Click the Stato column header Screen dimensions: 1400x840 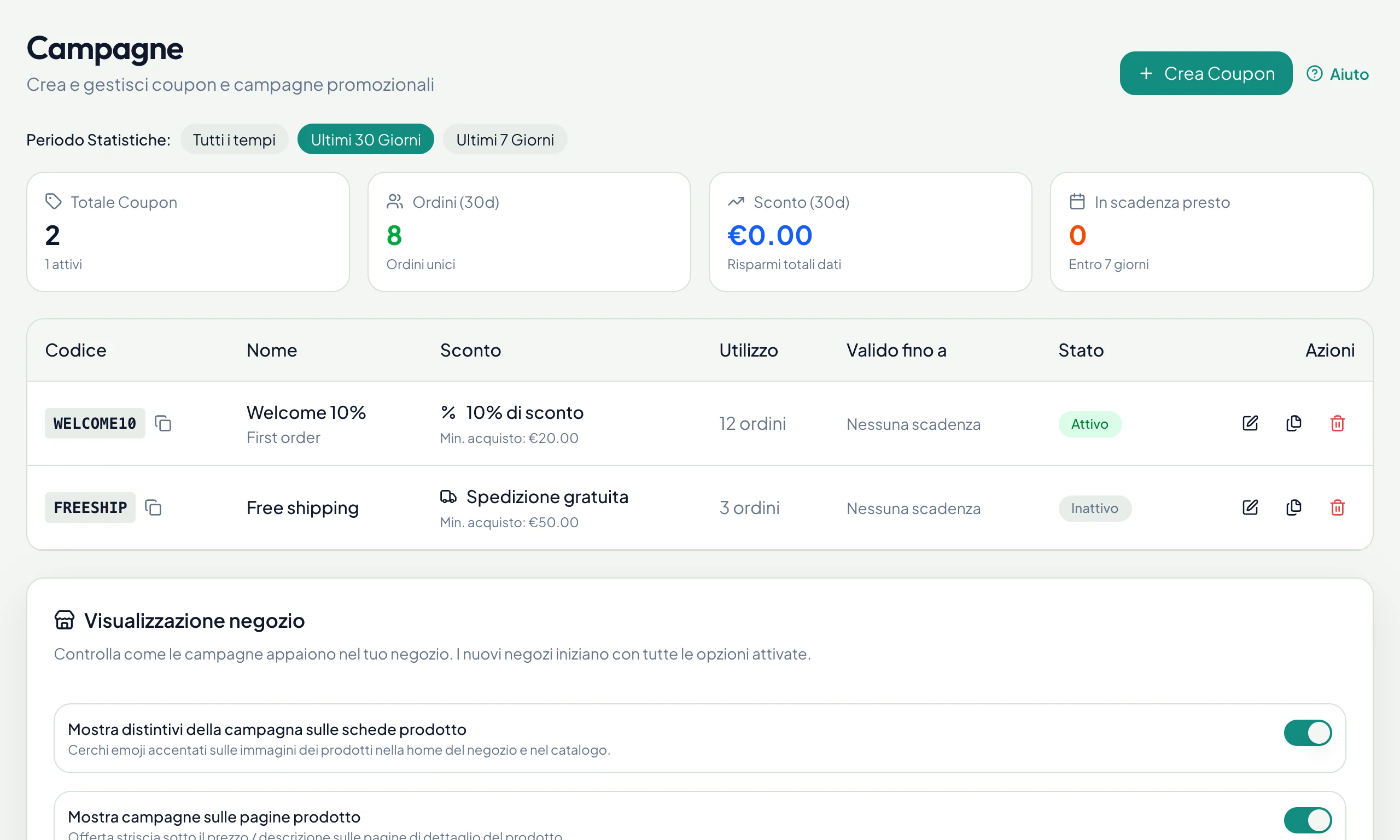click(1081, 351)
